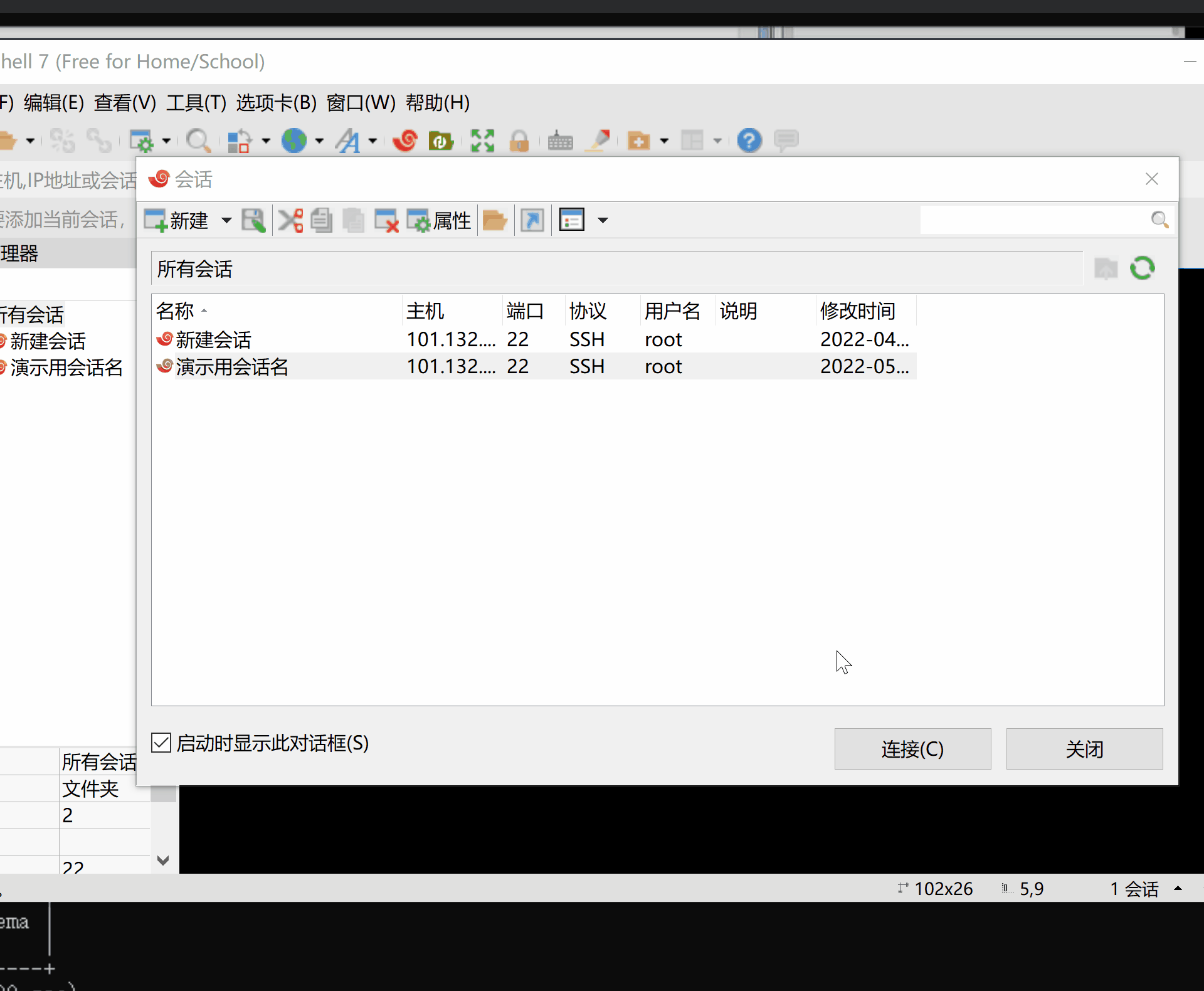Click the copy icon in sessions toolbar
The height and width of the screenshot is (991, 1204).
coord(322,220)
